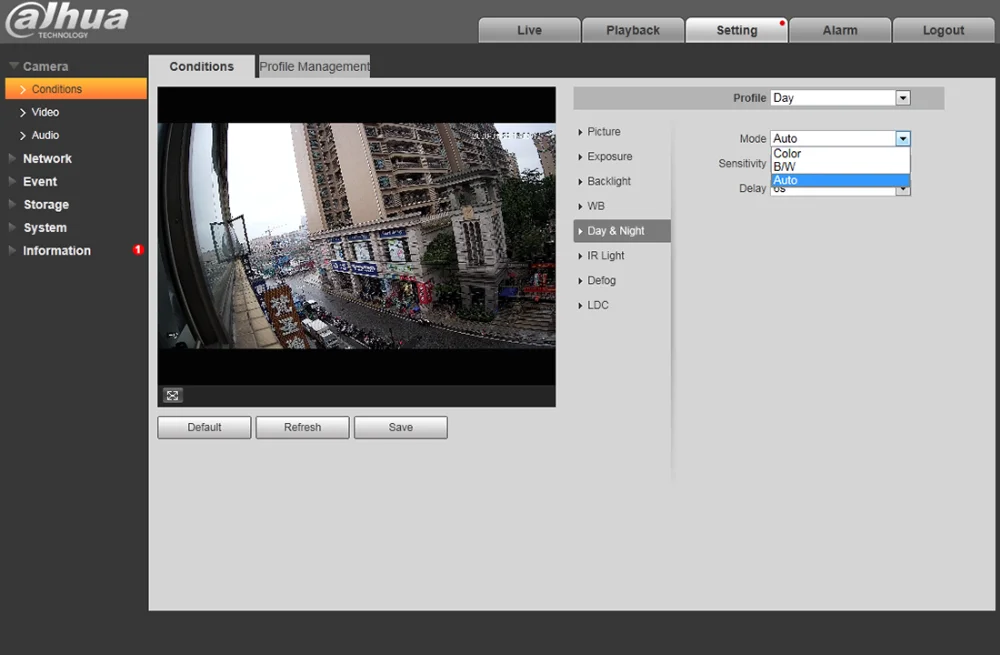Collapse the Mode dropdown using its arrow
Viewport: 1000px width, 655px height.
coord(903,139)
